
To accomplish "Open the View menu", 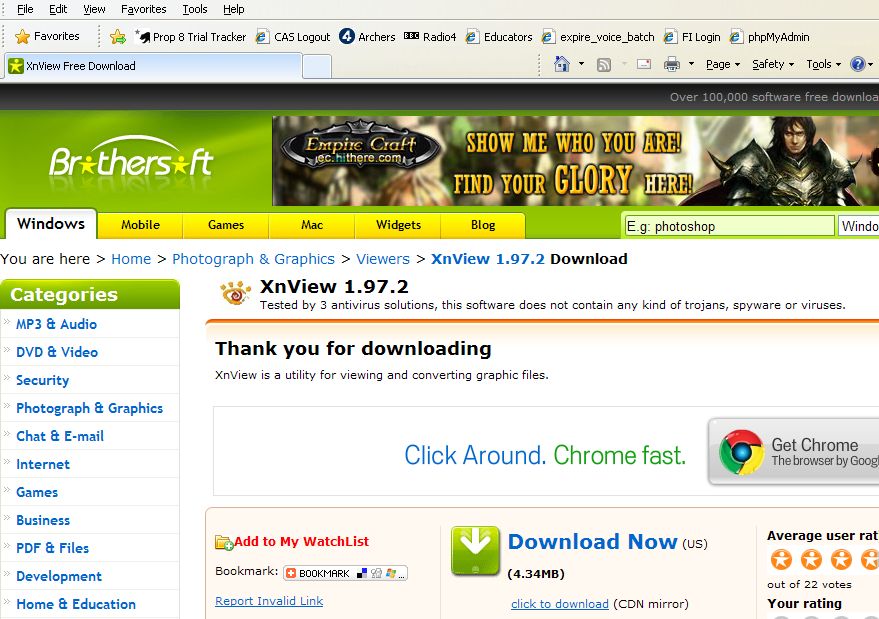I will [94, 10].
